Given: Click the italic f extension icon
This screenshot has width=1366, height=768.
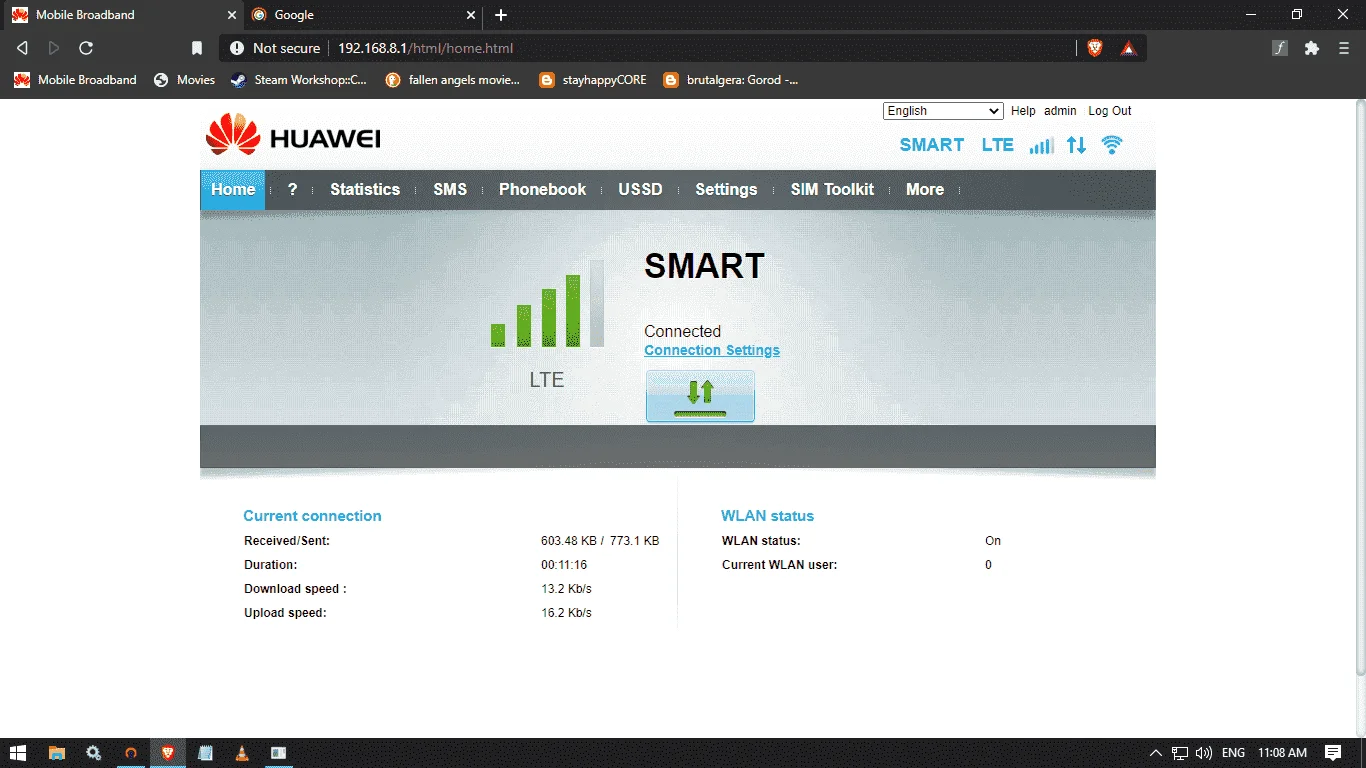Looking at the screenshot, I should (1279, 48).
